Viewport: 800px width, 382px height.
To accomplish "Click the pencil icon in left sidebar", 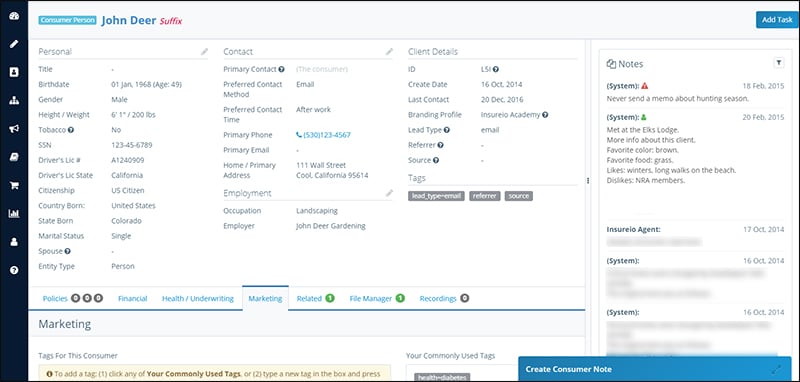I will pos(14,44).
